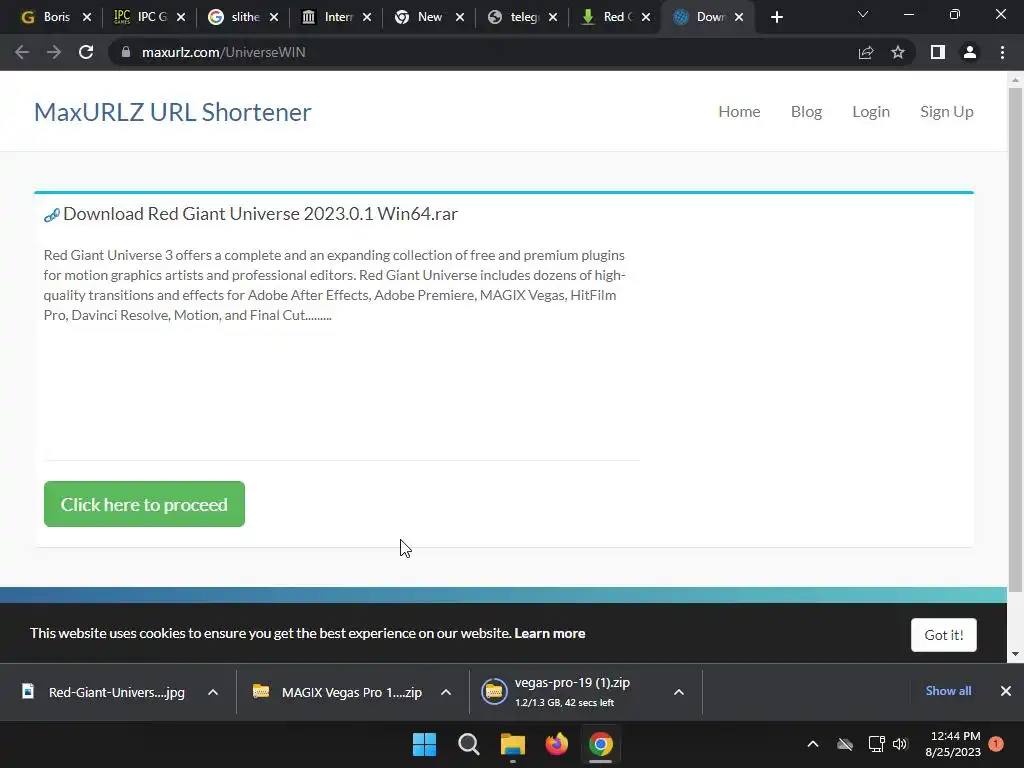Screen dimensions: 1024x768
Task: Show hidden system tray icons
Action: click(x=813, y=744)
